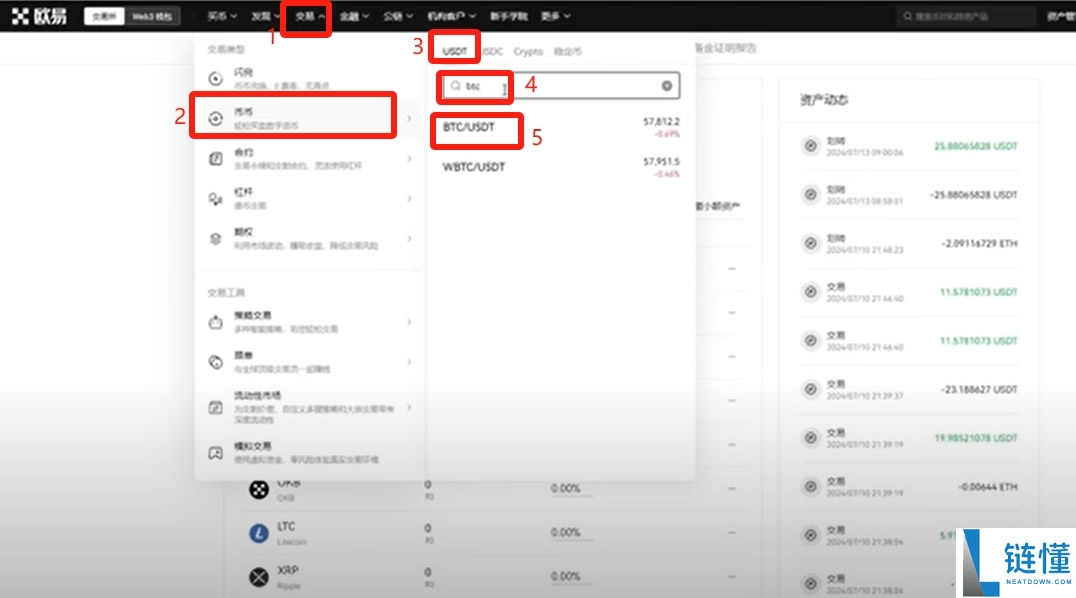
Task: Switch to the 交易所 exchange mode
Action: point(104,16)
